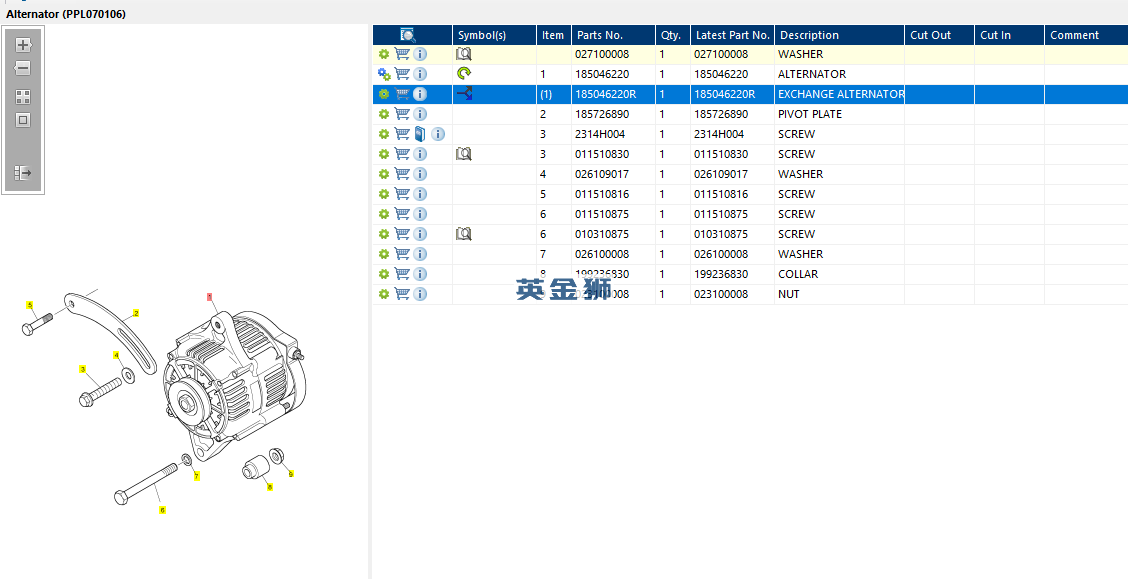Add WASHER 026109017 to cart
This screenshot has height=579, width=1128.
(x=402, y=173)
